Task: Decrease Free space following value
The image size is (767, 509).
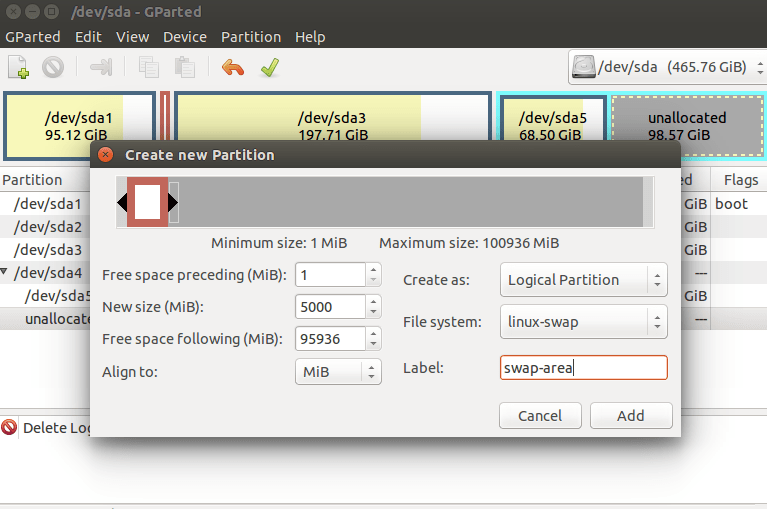Action: [373, 344]
